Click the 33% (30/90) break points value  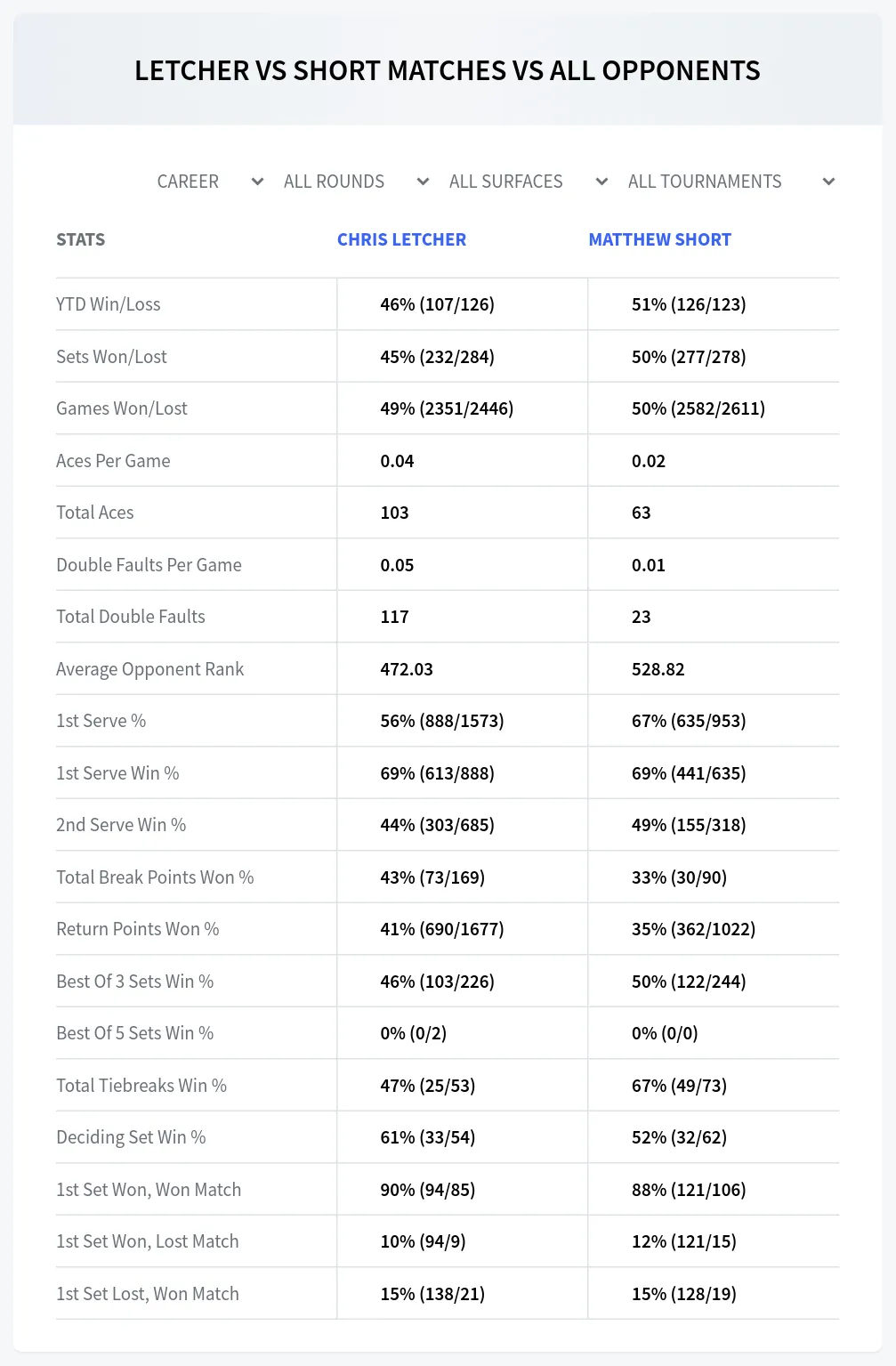point(679,877)
